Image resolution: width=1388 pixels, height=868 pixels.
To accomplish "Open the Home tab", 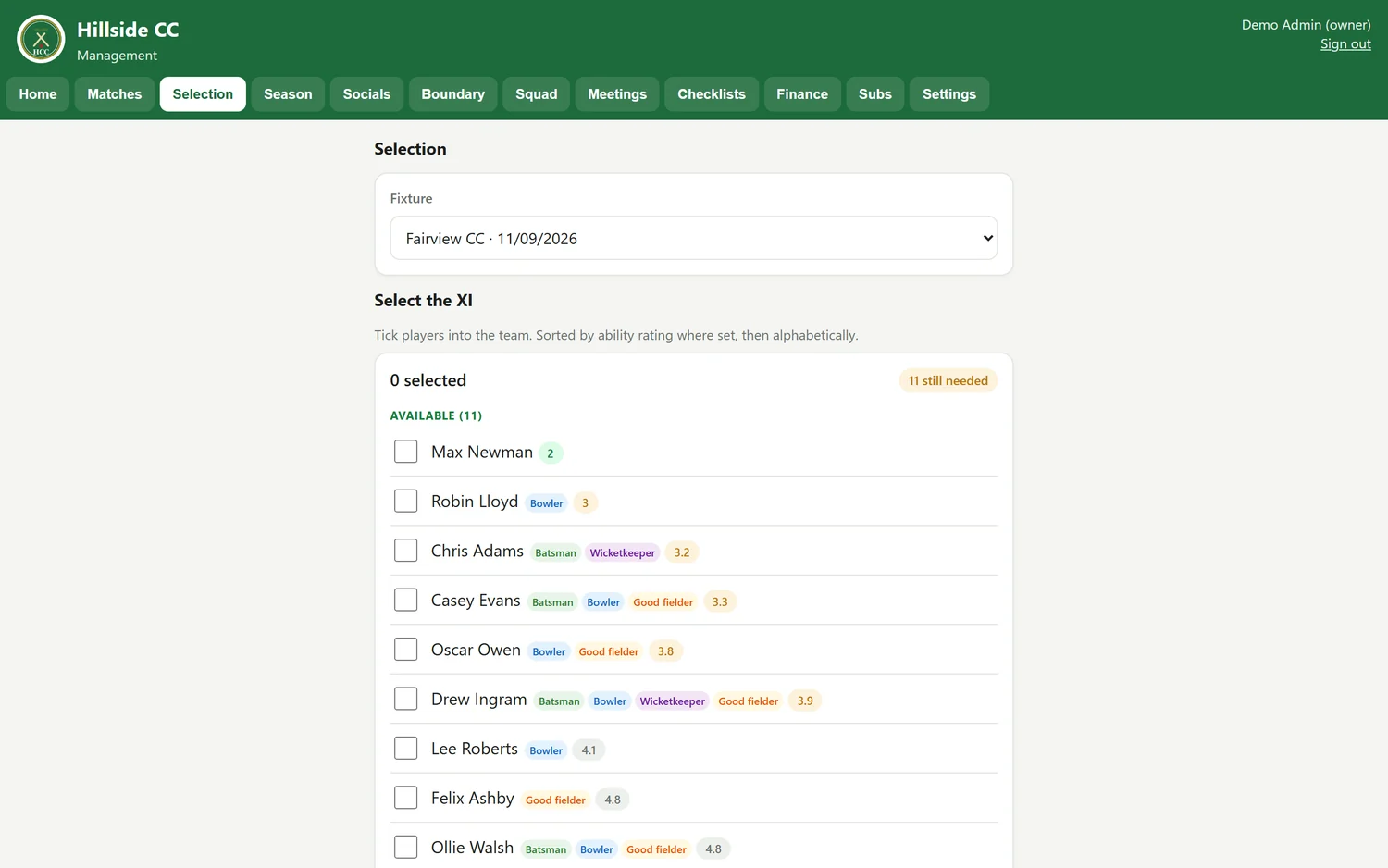I will coord(38,94).
